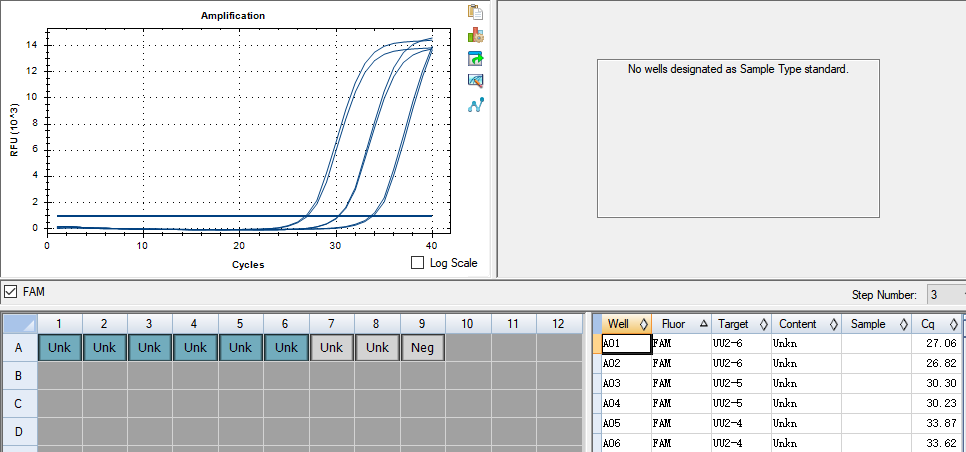Open the Step Number dropdown
This screenshot has width=966, height=452.
[x=946, y=295]
